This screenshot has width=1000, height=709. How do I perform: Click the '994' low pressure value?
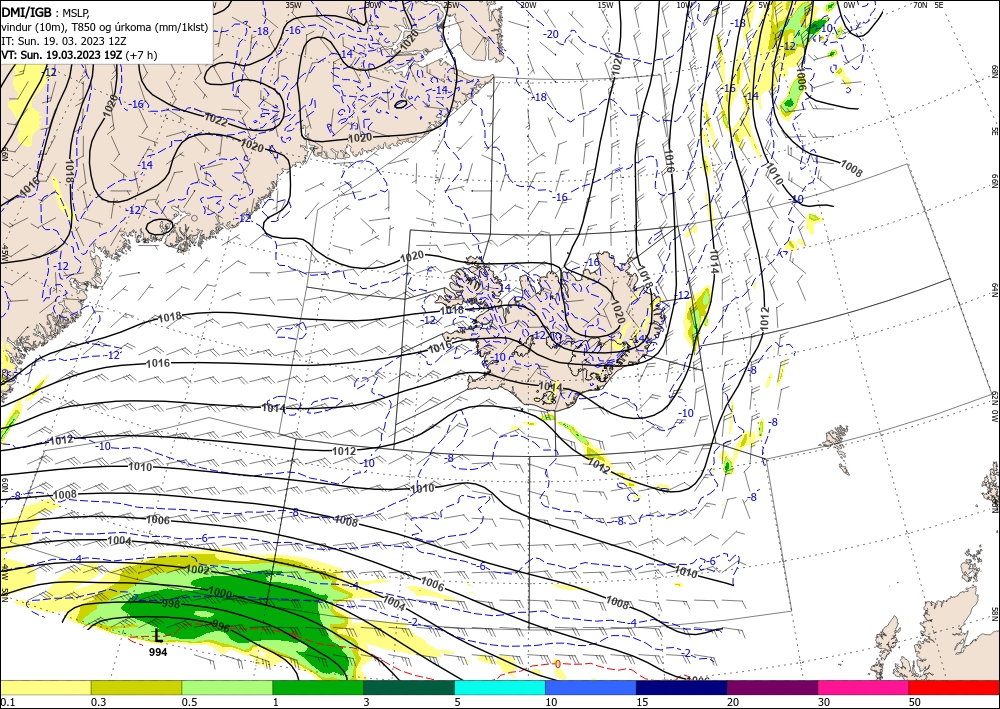click(158, 652)
